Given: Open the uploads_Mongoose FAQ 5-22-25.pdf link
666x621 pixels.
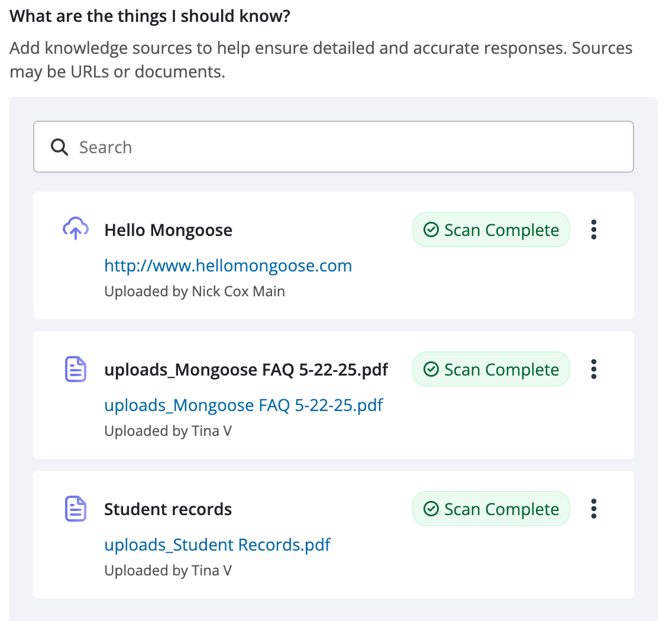Looking at the screenshot, I should [244, 405].
